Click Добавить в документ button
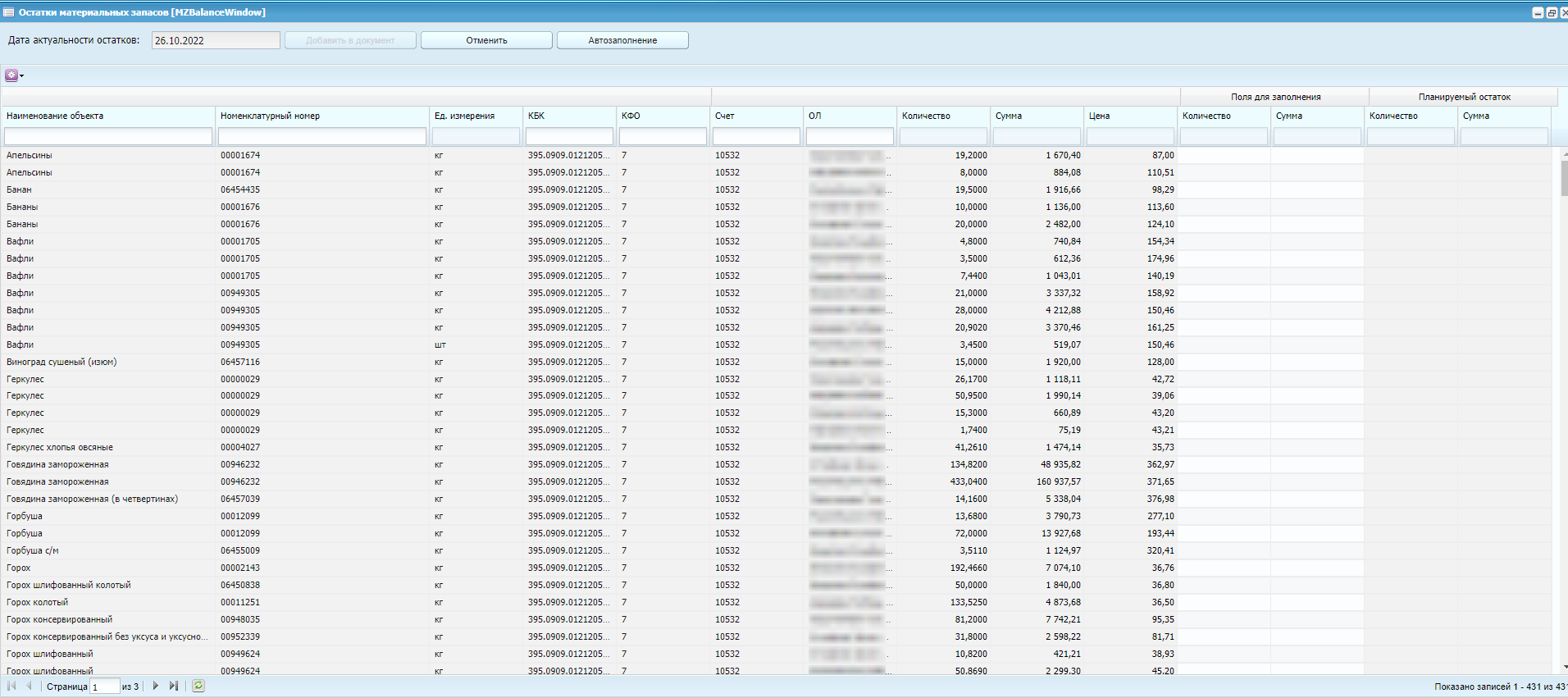This screenshot has height=698, width=1568. (350, 40)
